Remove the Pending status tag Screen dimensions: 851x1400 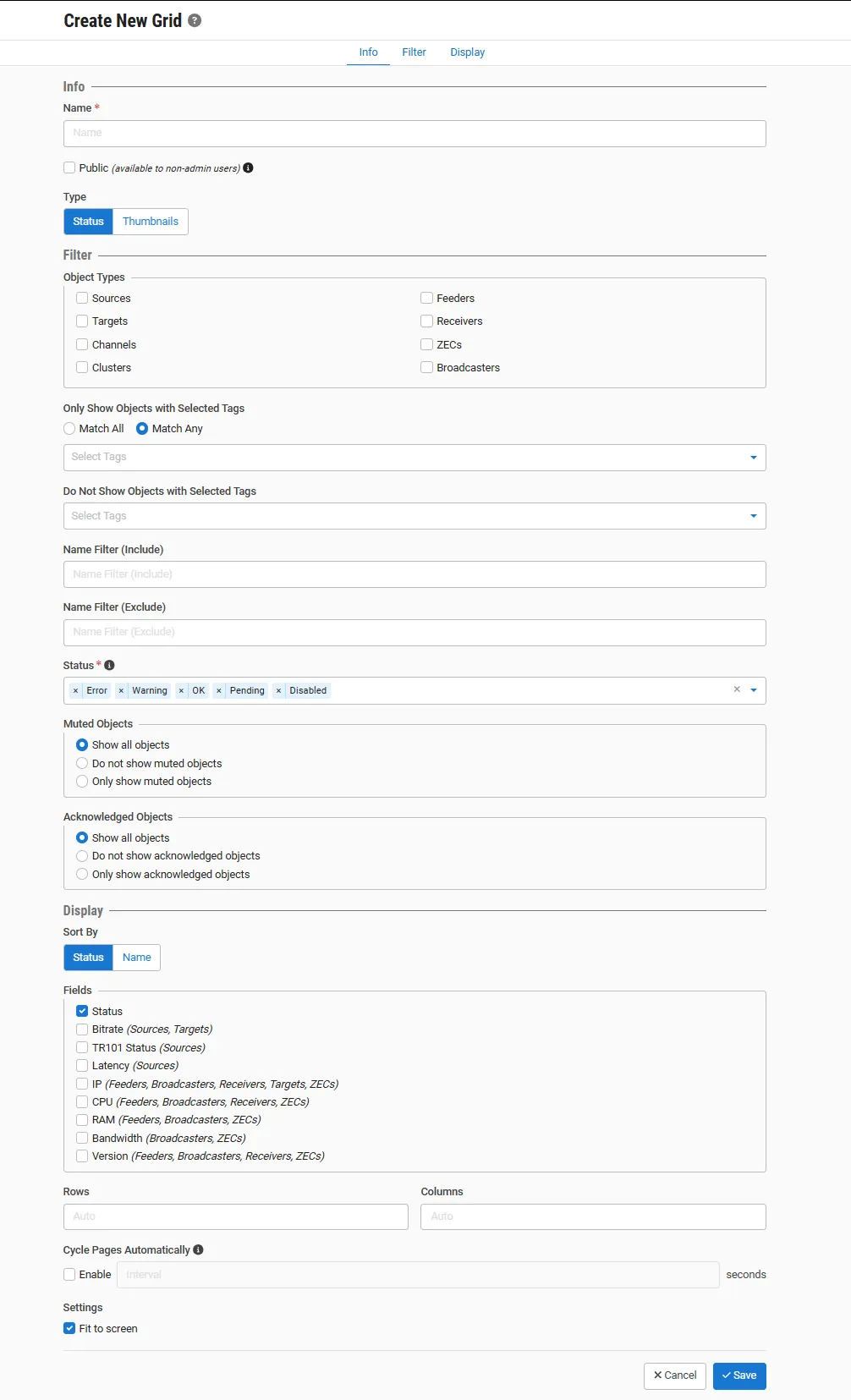(x=219, y=690)
